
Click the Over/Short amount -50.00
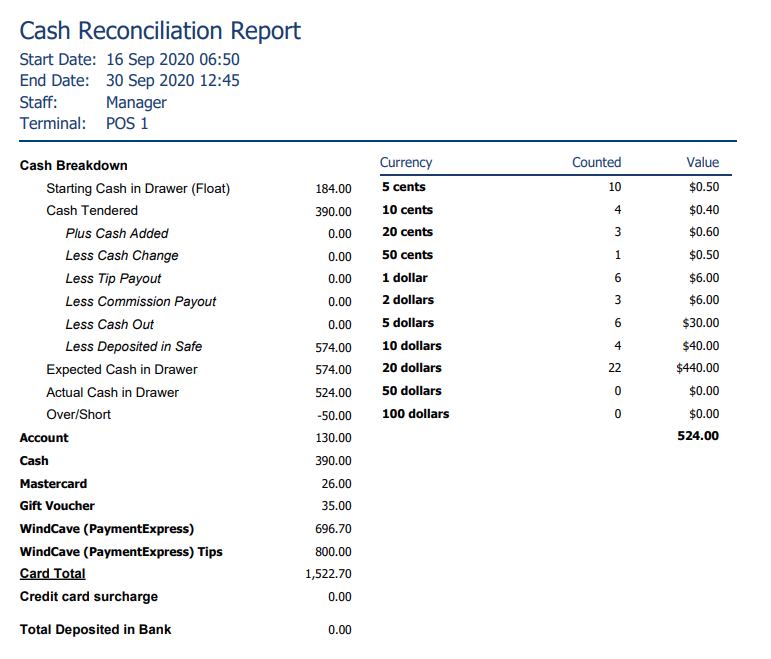tap(334, 416)
